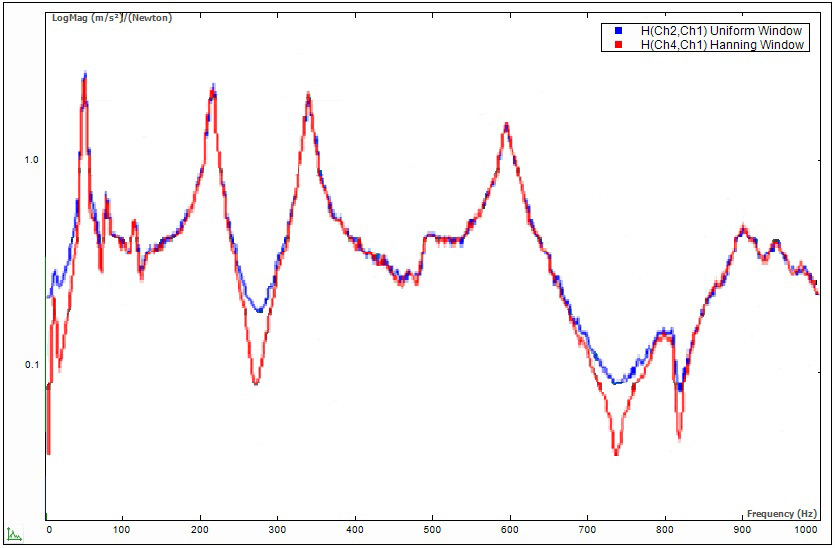Image resolution: width=835 pixels, height=548 pixels.
Task: Click the green graph icon in bottom-left corner
Action: (x=14, y=535)
